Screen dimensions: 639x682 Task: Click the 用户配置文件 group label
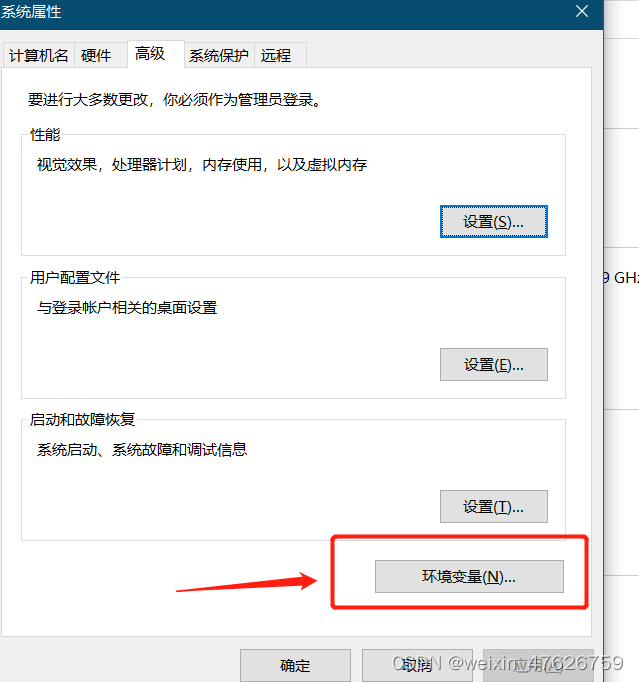[x=75, y=277]
